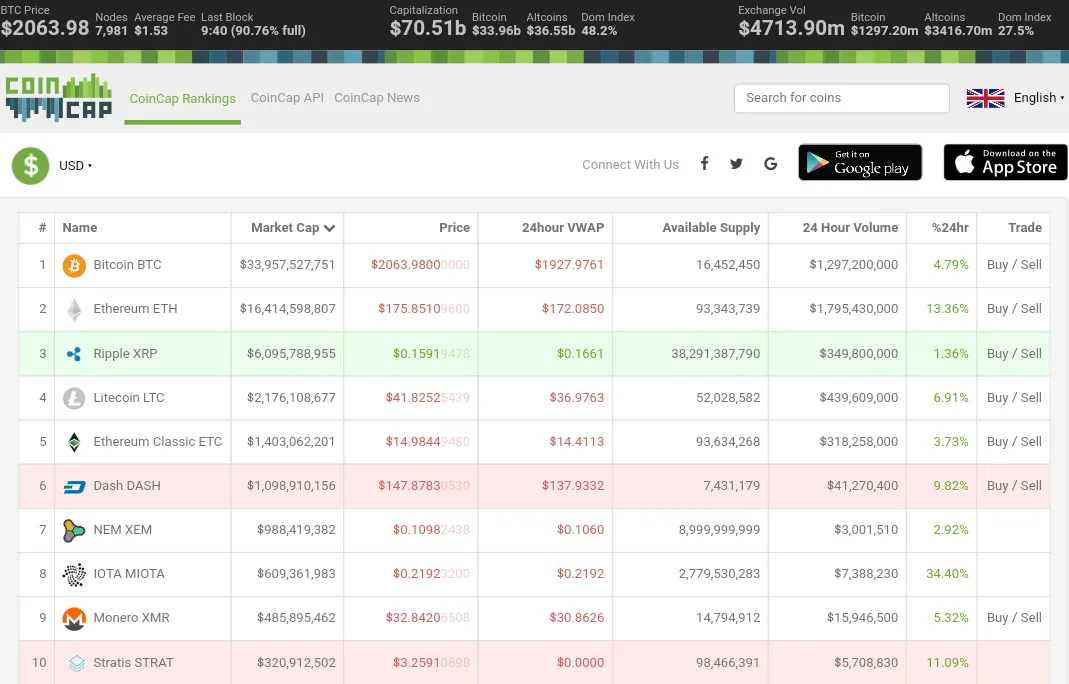Click Buy / Sell for Ethereum Classic
Viewport: 1069px width, 684px height.
point(1014,441)
